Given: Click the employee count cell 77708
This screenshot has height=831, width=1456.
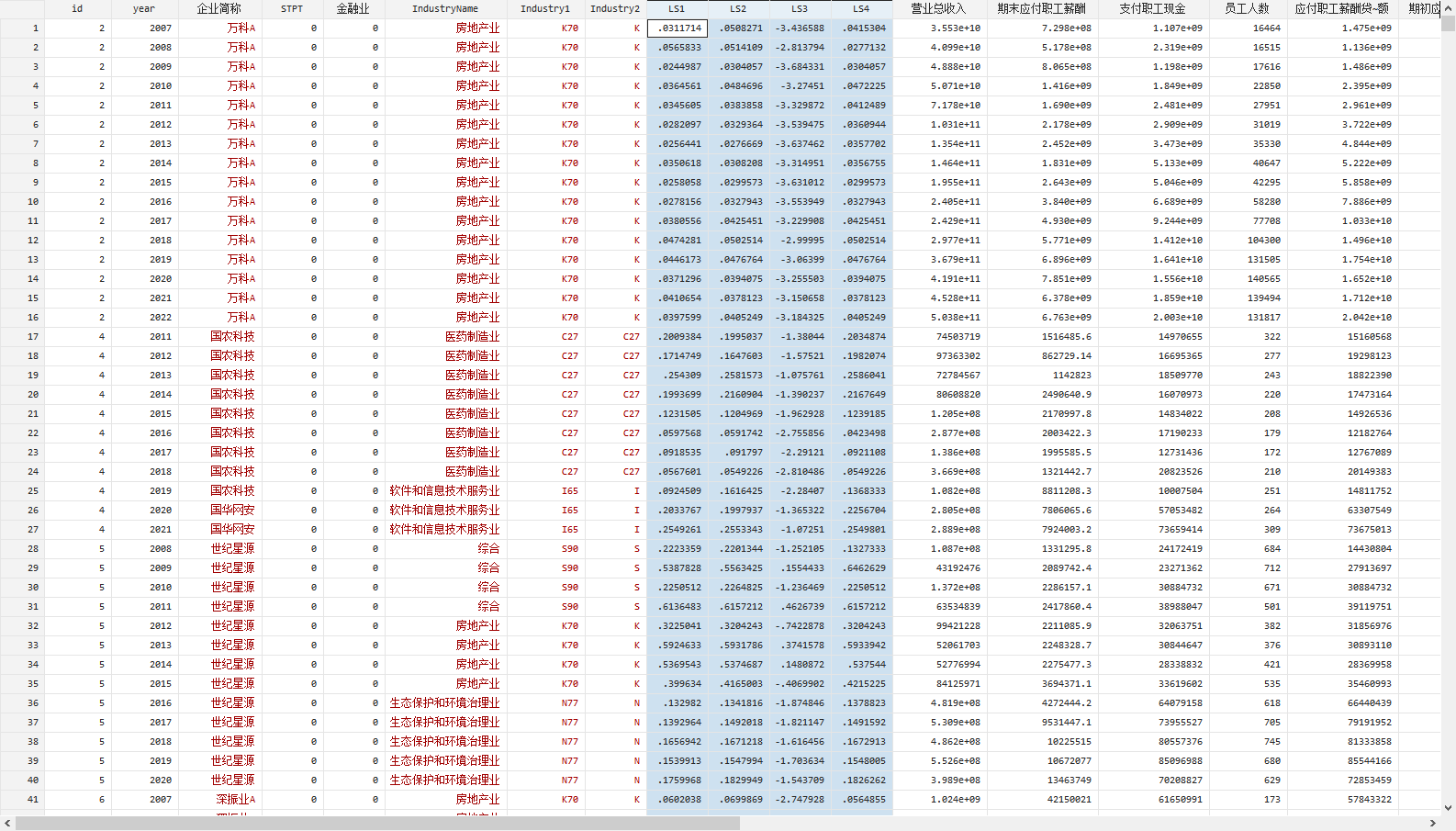Looking at the screenshot, I should (x=1248, y=221).
